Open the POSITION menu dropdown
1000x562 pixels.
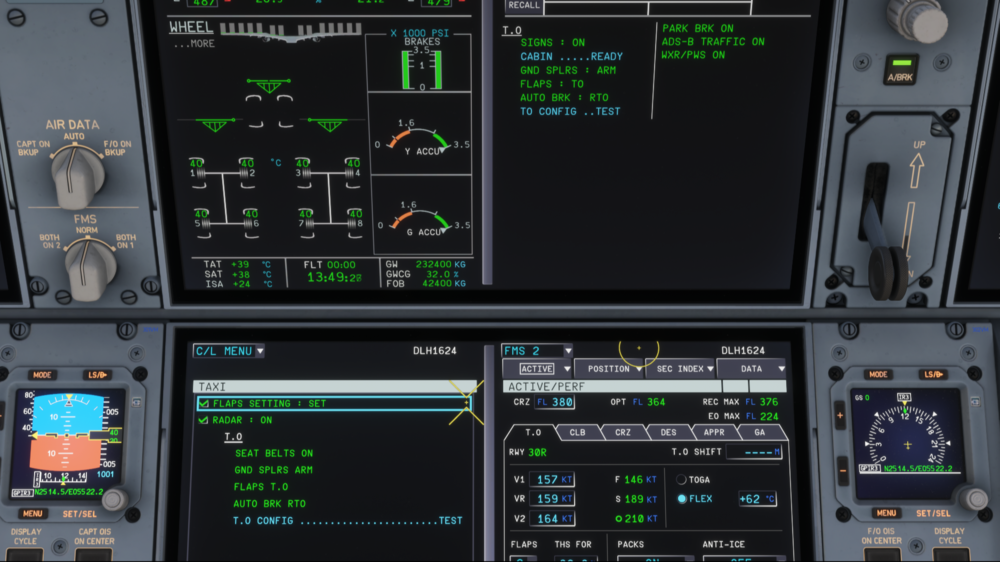coord(609,369)
